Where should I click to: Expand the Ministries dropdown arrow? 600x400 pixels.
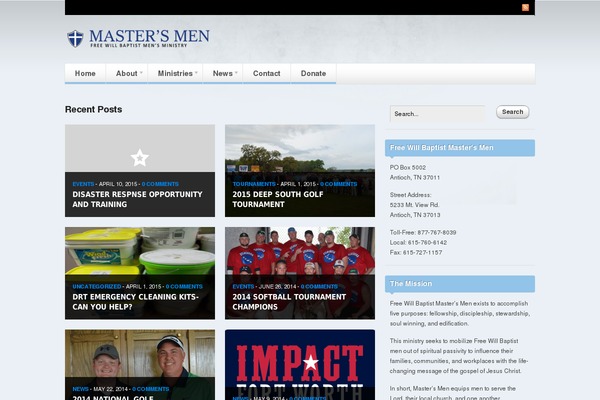click(x=196, y=73)
